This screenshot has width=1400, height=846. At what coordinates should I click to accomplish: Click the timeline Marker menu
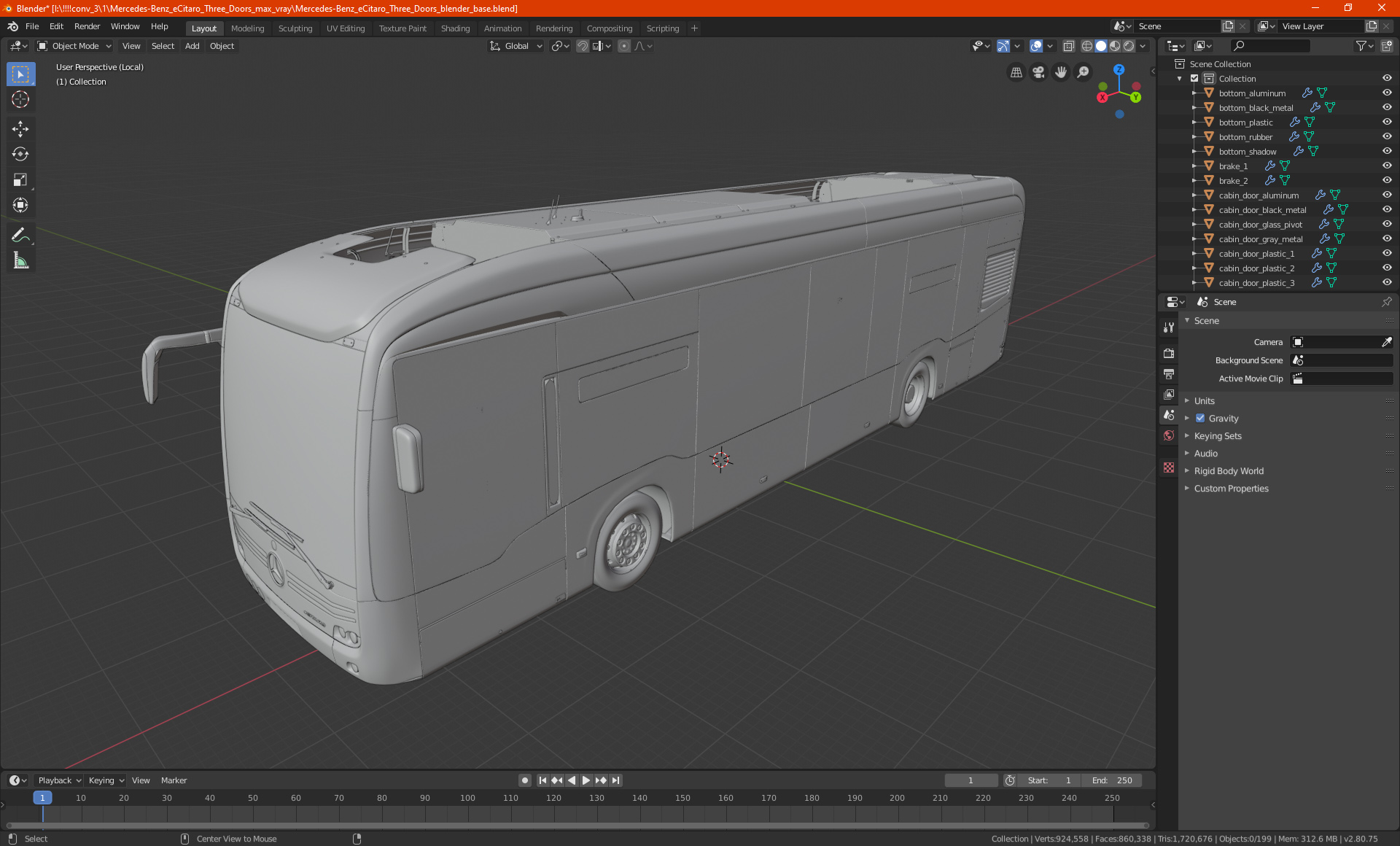174,780
